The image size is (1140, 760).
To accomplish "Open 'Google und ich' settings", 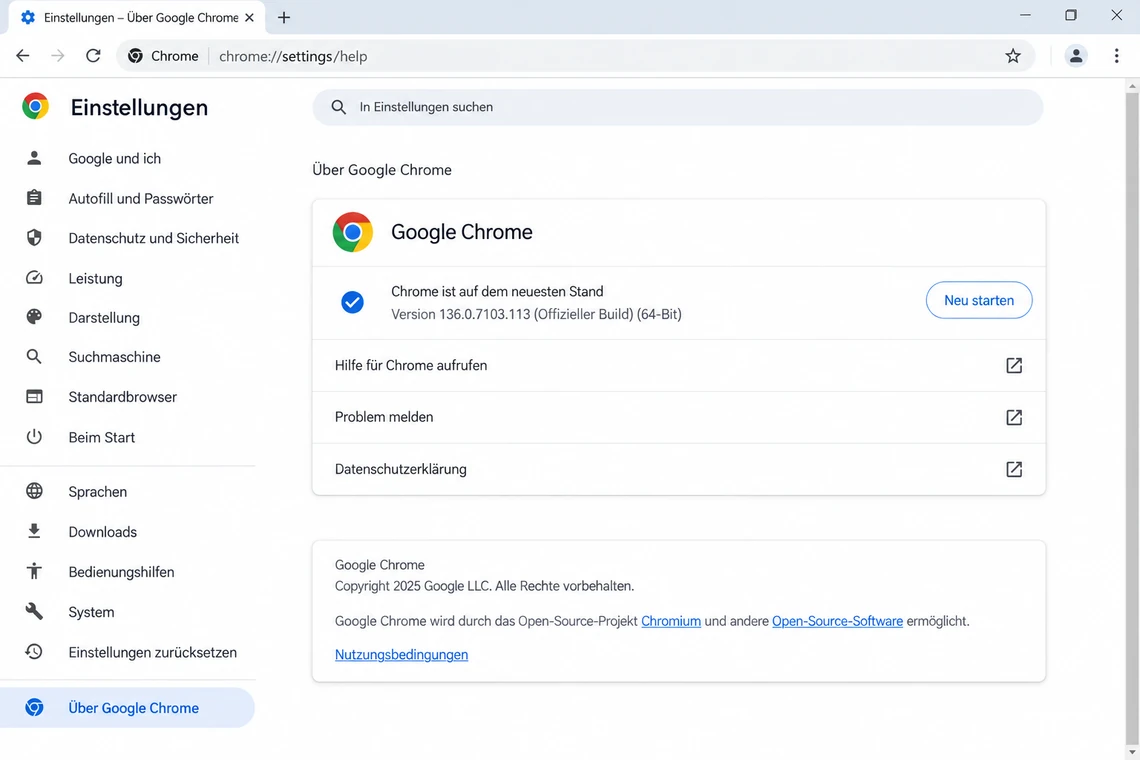I will [x=127, y=159].
